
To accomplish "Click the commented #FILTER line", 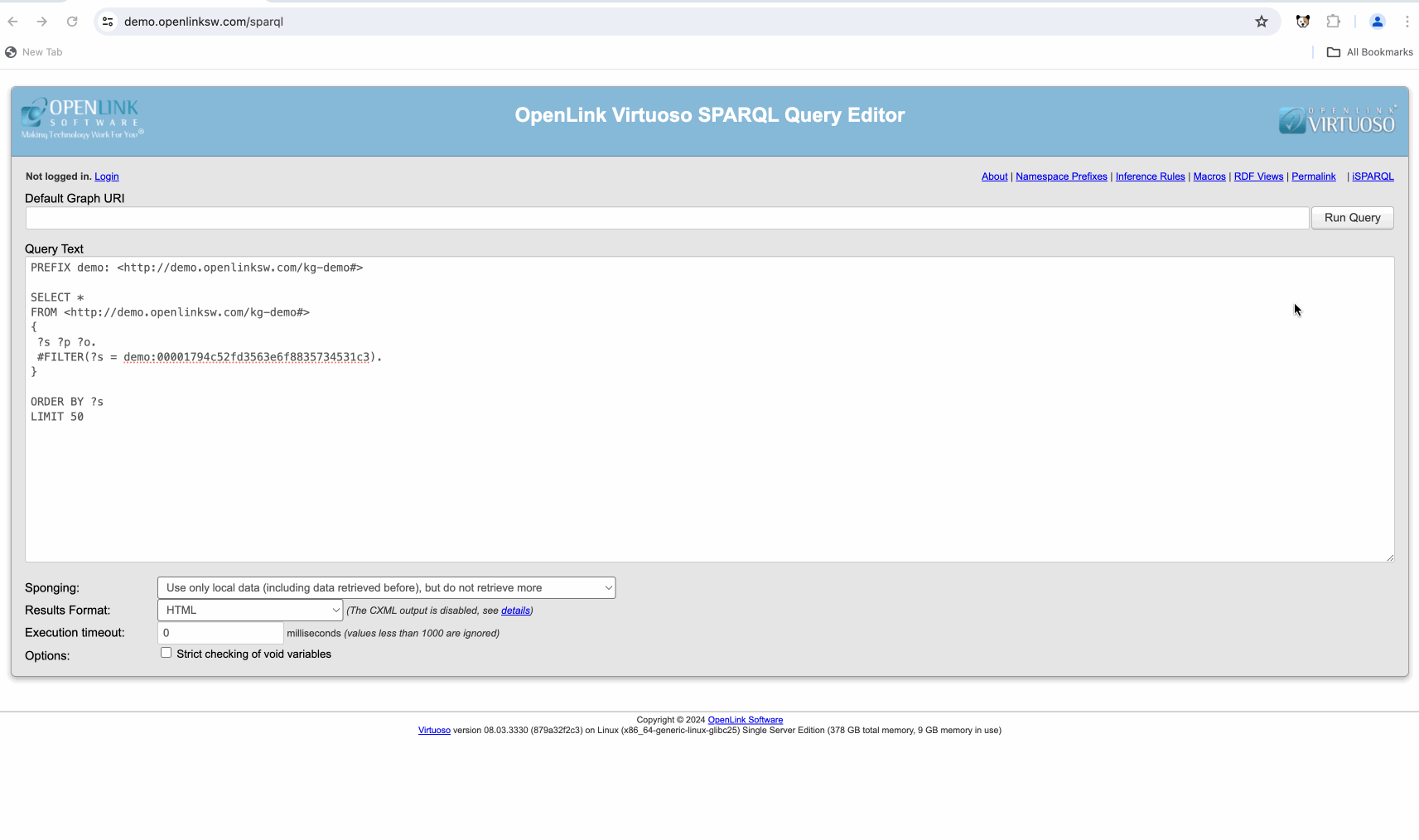I will click(x=210, y=357).
